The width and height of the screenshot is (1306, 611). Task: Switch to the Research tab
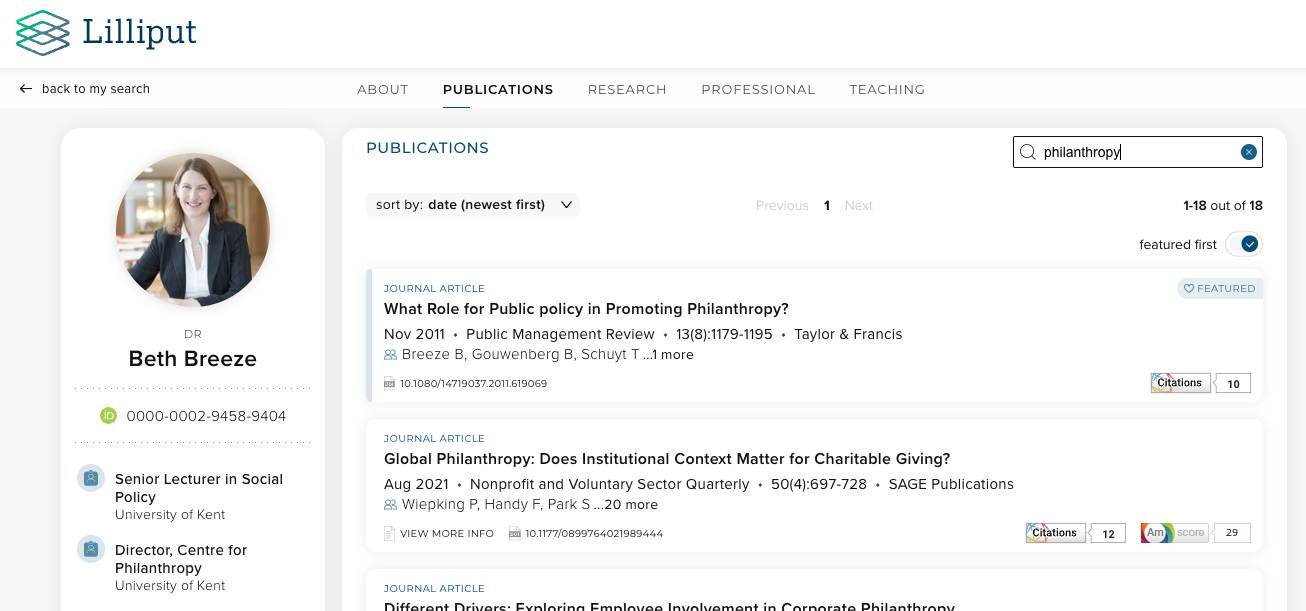pos(627,89)
